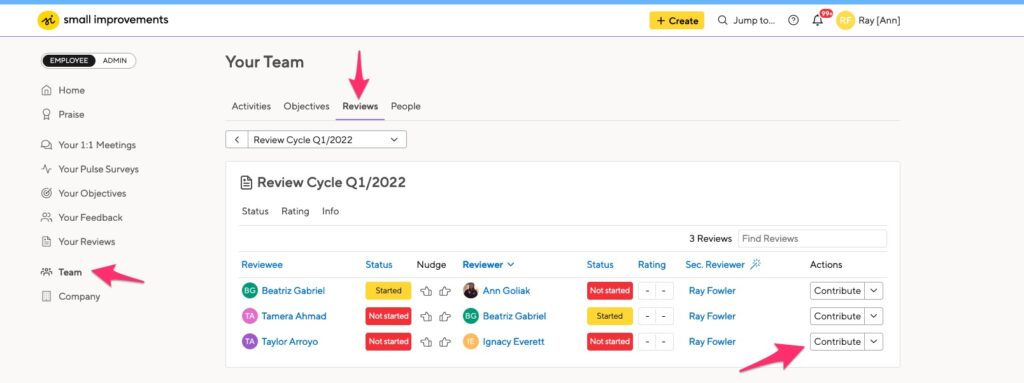Click the Your Feedback people icon
Screen dimensions: 1024x383
pos(46,218)
